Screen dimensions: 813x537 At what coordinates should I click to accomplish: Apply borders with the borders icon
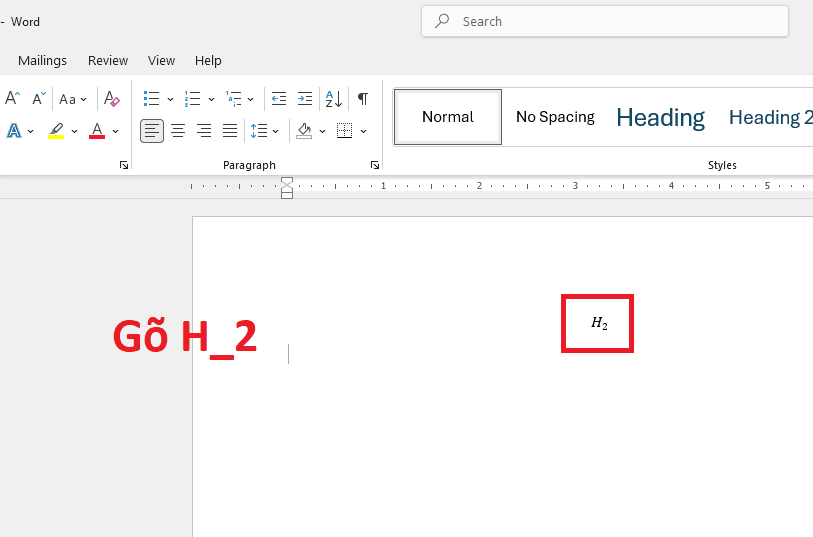click(x=344, y=131)
